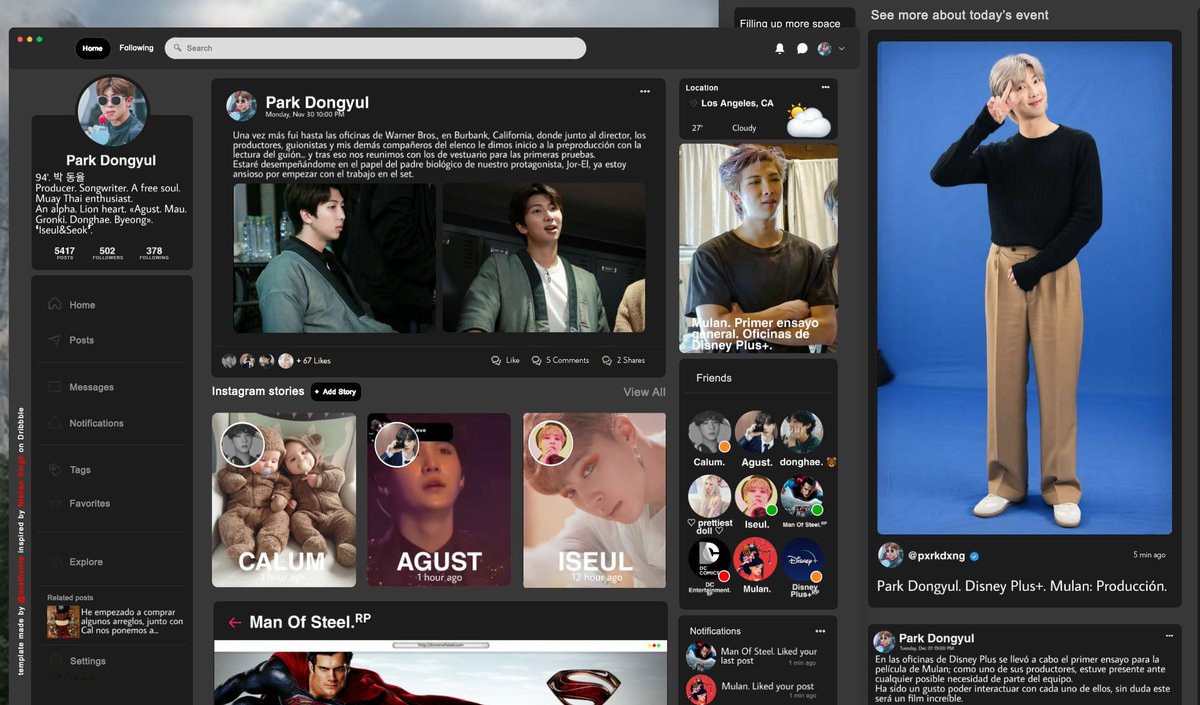Viewport: 1200px width, 705px height.
Task: Switch to the Following tab
Action: click(x=137, y=48)
